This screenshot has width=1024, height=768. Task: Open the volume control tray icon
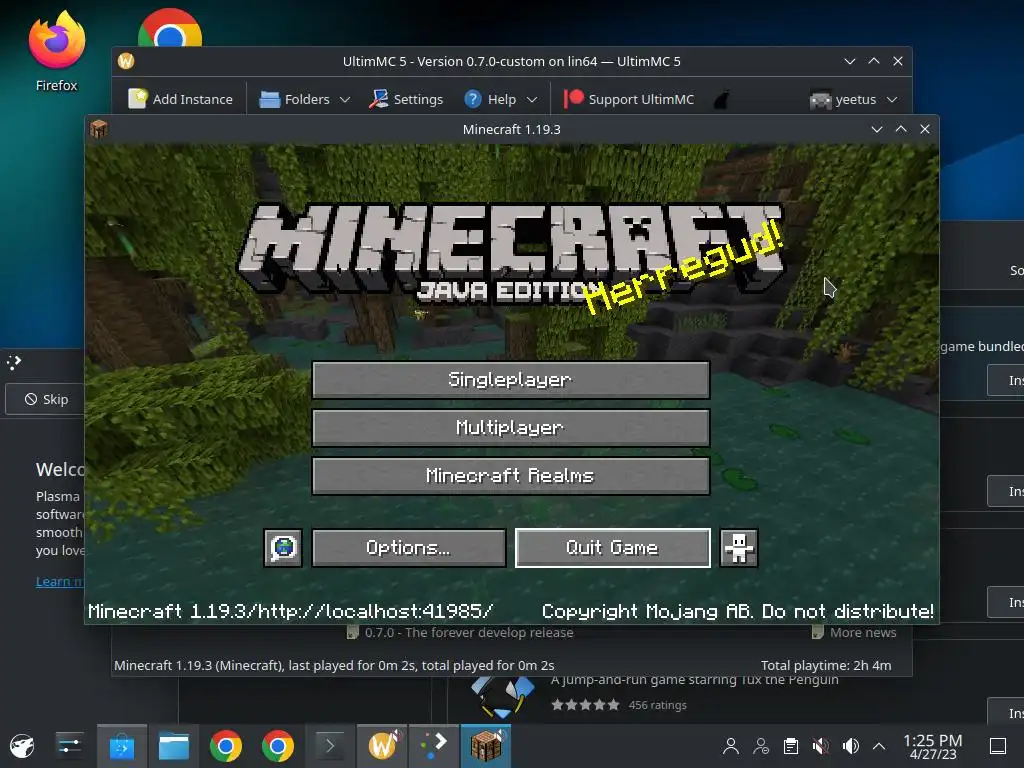[x=850, y=746]
